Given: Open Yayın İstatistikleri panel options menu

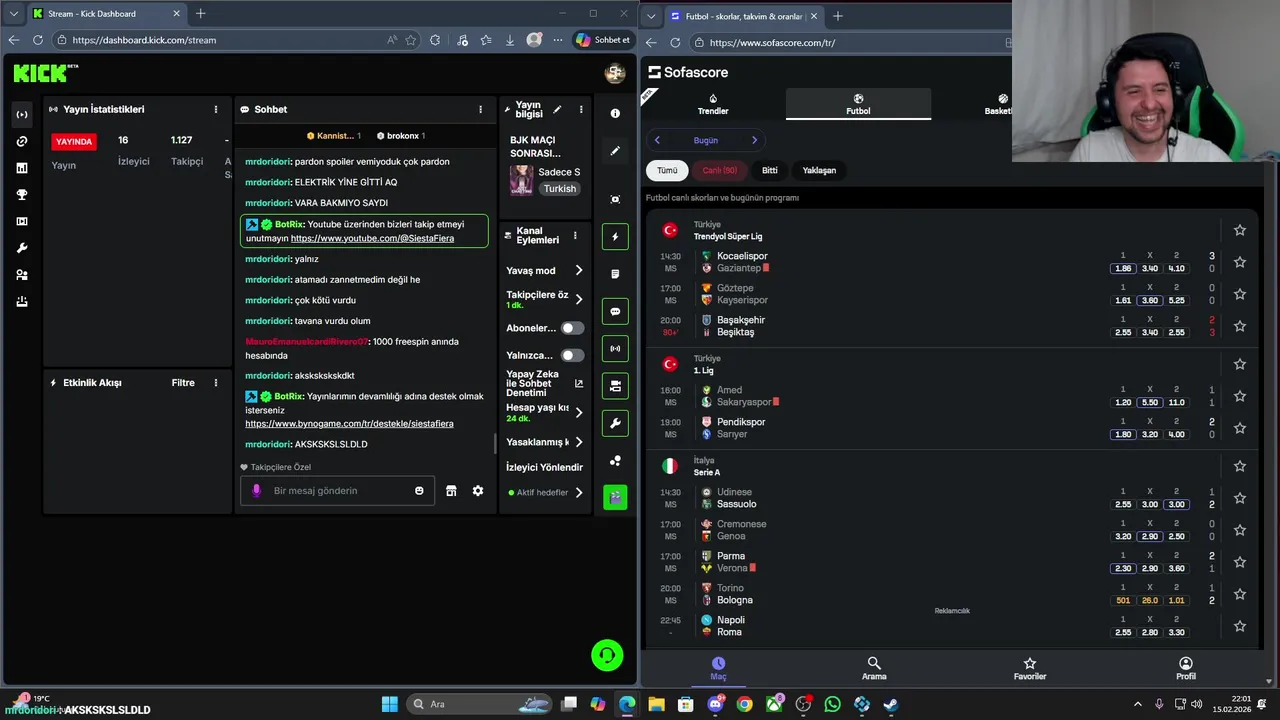Looking at the screenshot, I should pos(215,109).
